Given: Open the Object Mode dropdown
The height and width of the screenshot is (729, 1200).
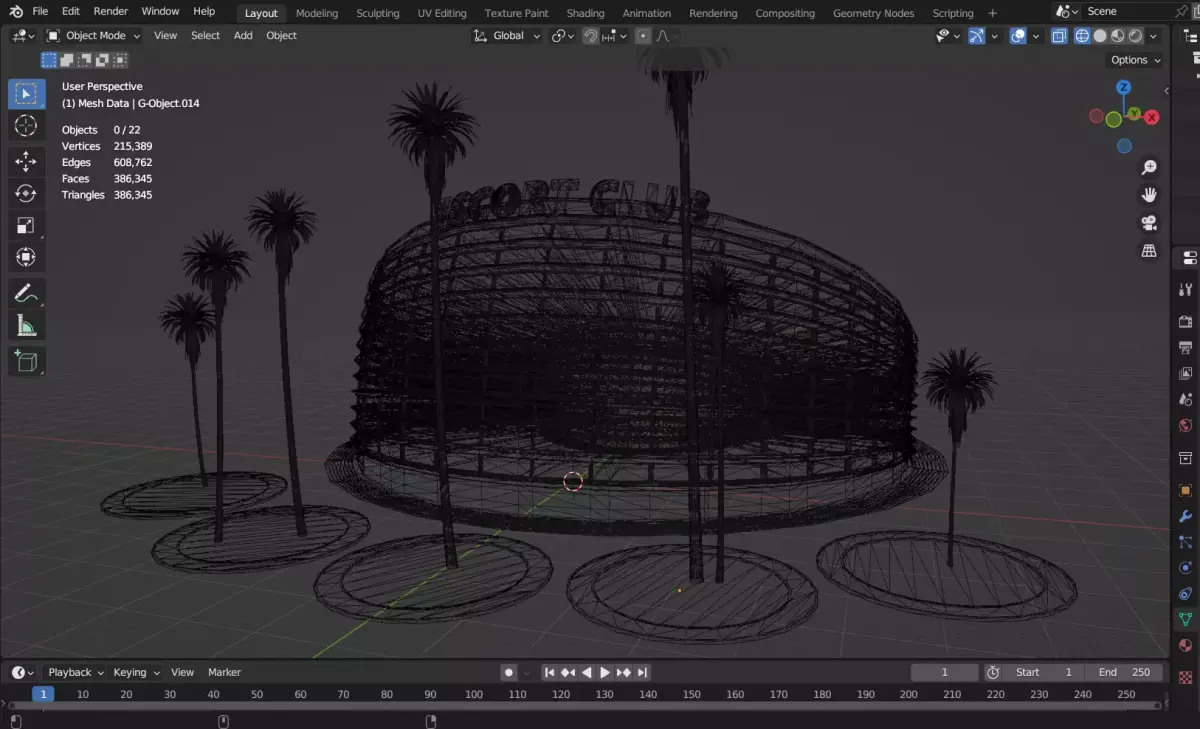Looking at the screenshot, I should point(94,36).
